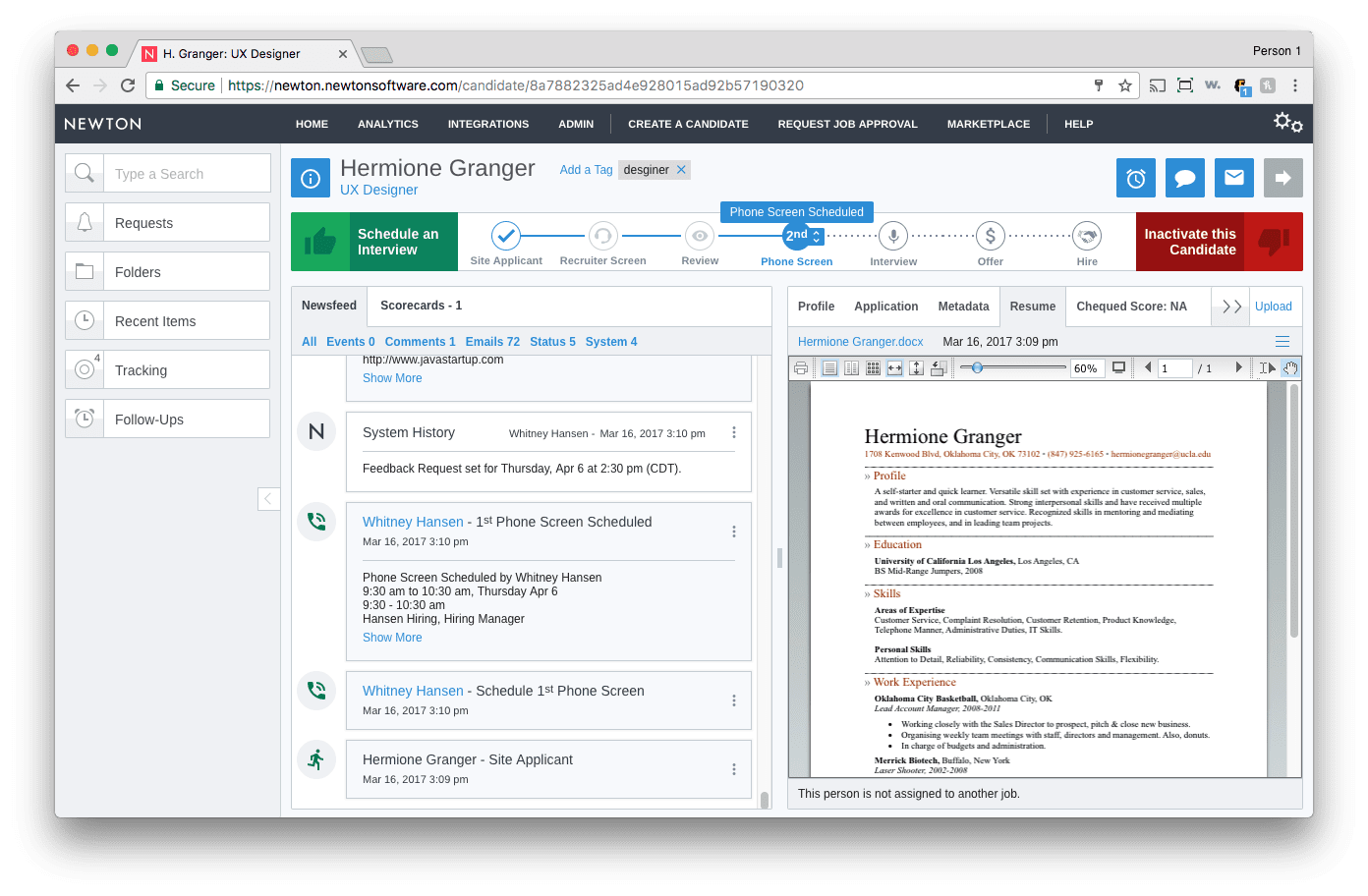This screenshot has height=896, width=1368.
Task: Collapse the left sidebar with the chevron
Action: (268, 499)
